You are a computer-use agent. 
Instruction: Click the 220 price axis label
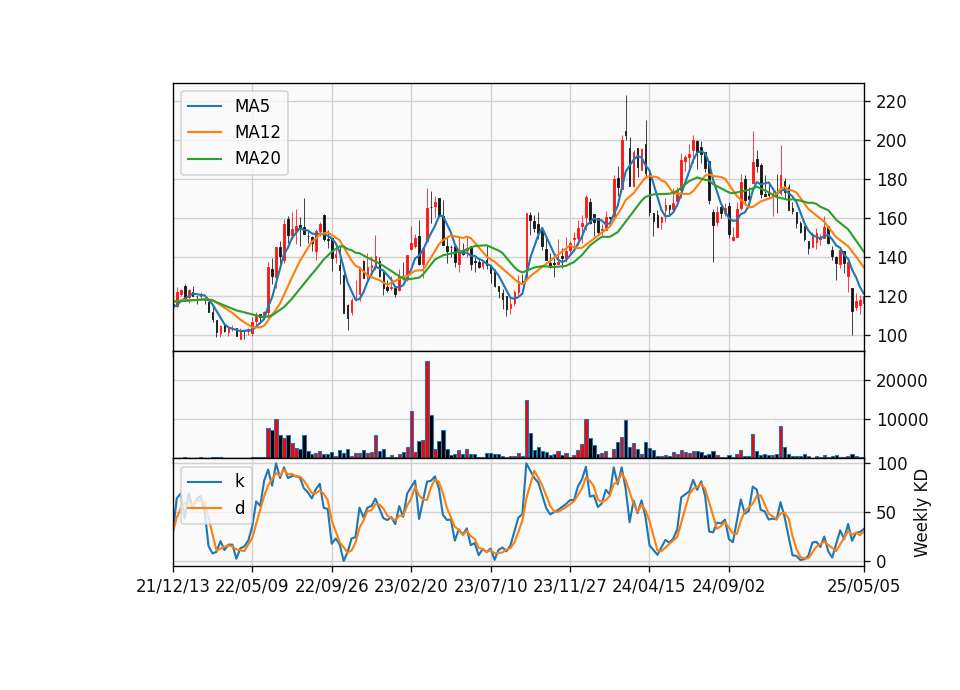click(x=891, y=102)
